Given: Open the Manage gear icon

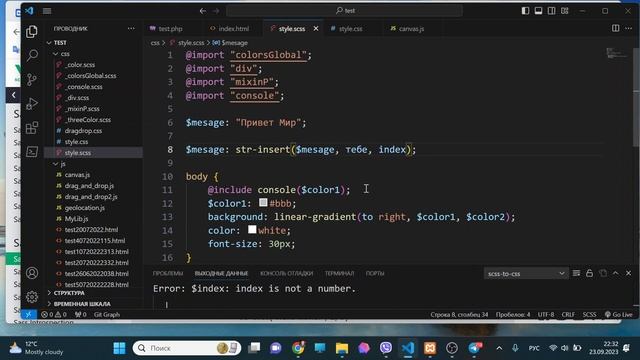Looking at the screenshot, I should pyautogui.click(x=32, y=297).
